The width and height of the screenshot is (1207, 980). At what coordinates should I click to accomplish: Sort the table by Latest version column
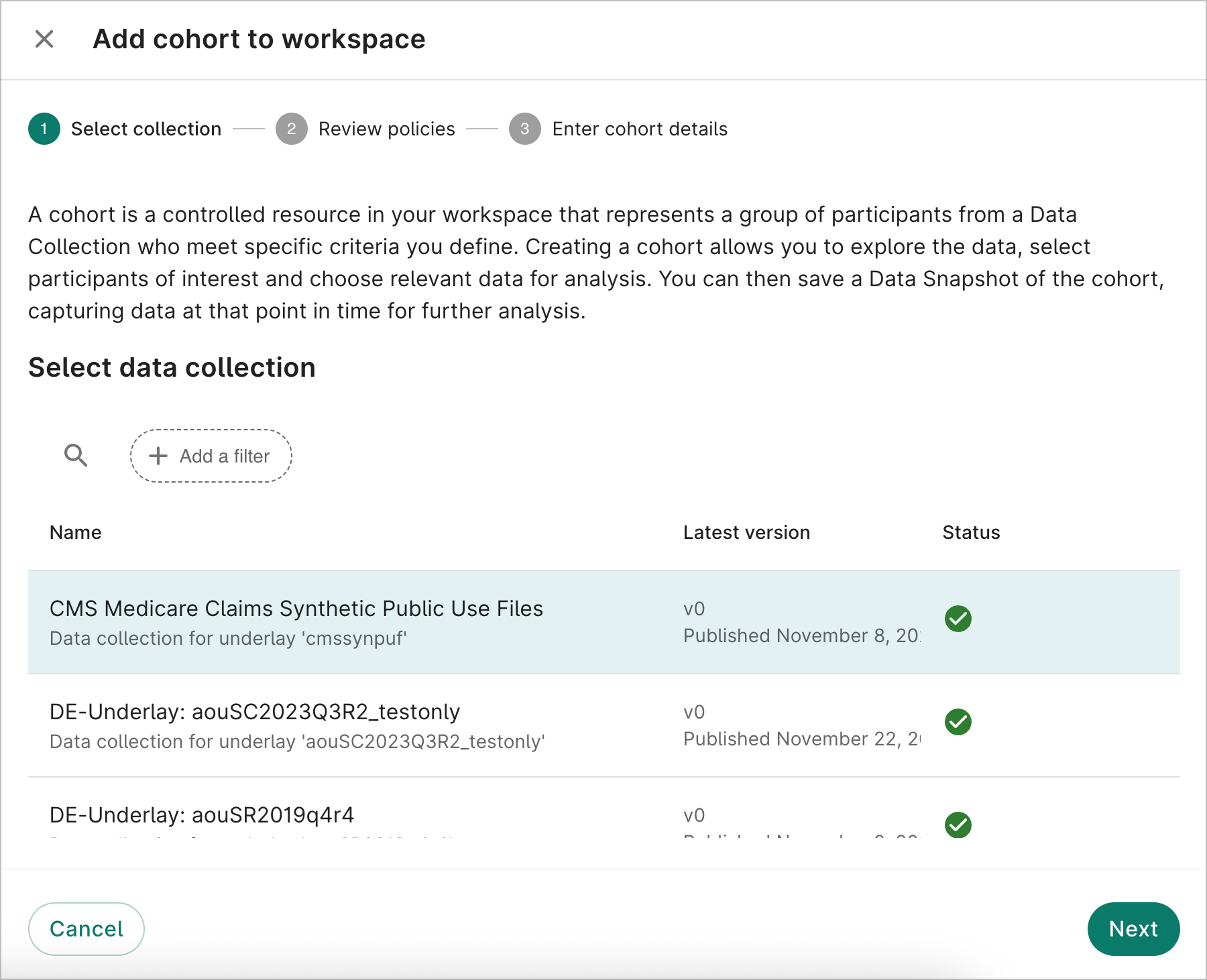(x=746, y=532)
